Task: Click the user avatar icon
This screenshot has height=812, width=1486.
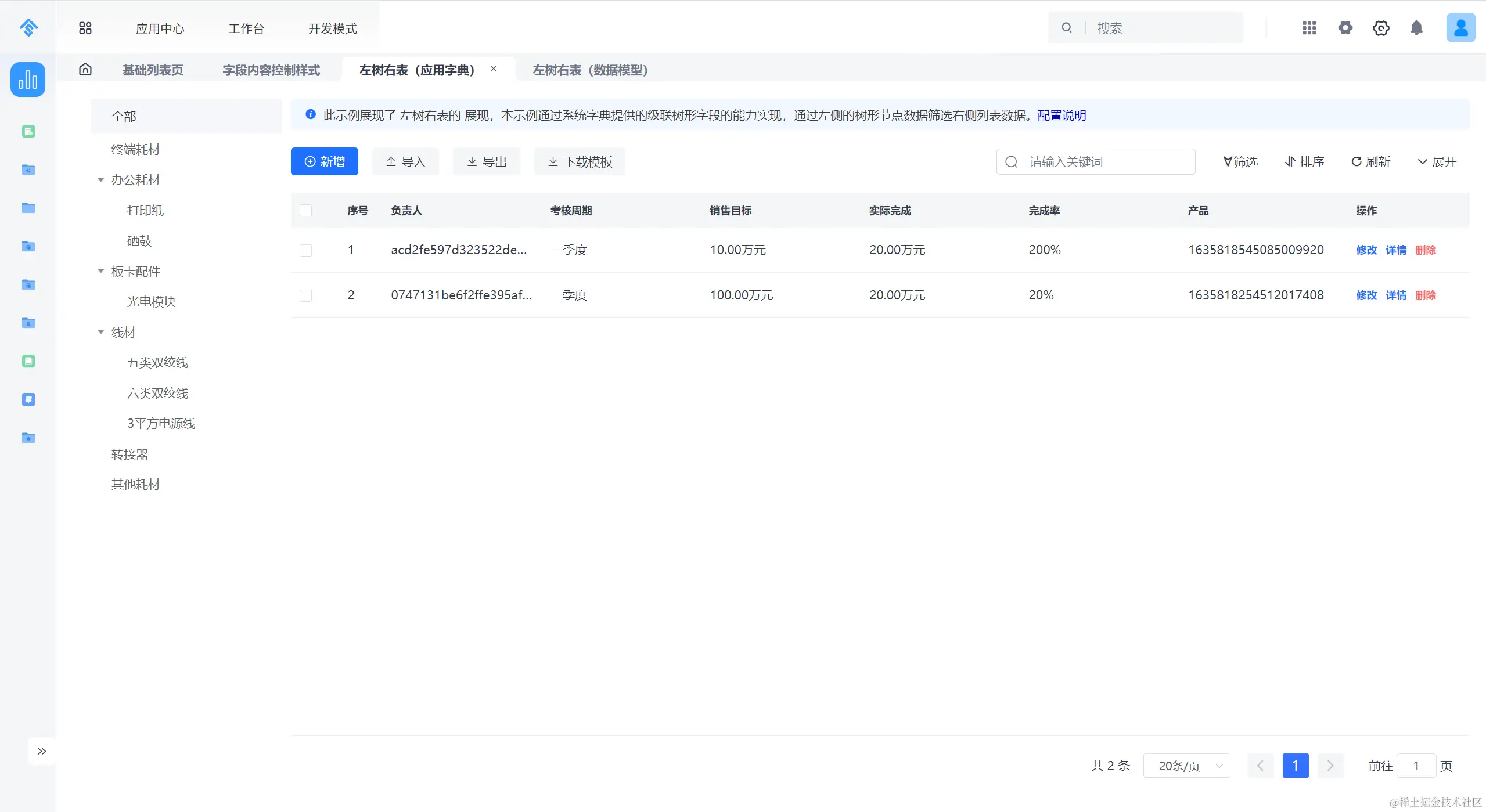Action: tap(1460, 28)
